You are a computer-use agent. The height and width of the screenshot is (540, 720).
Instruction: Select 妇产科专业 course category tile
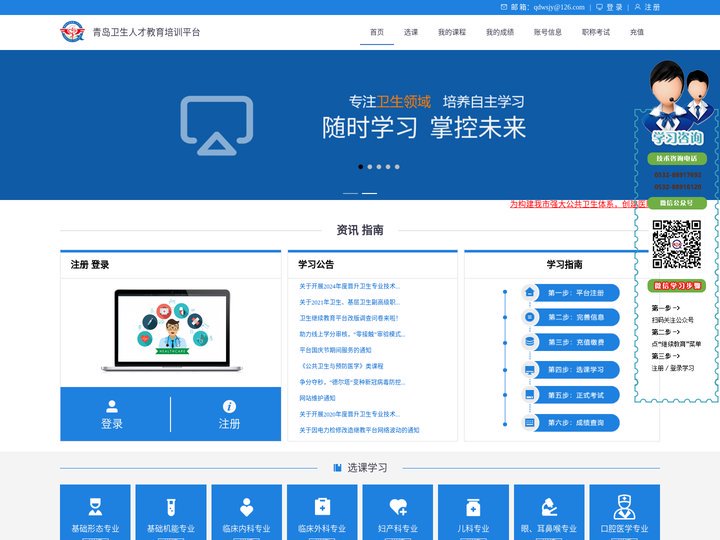tap(398, 512)
